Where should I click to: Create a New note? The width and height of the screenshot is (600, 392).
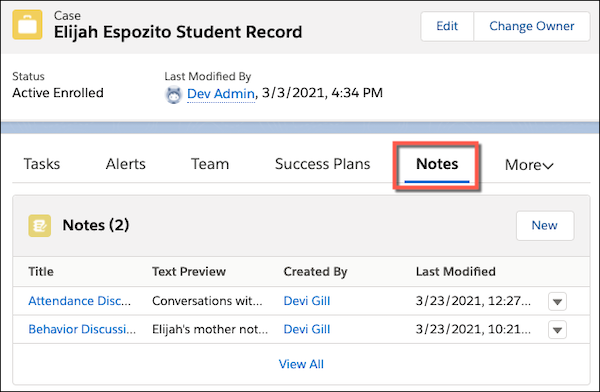(x=545, y=225)
